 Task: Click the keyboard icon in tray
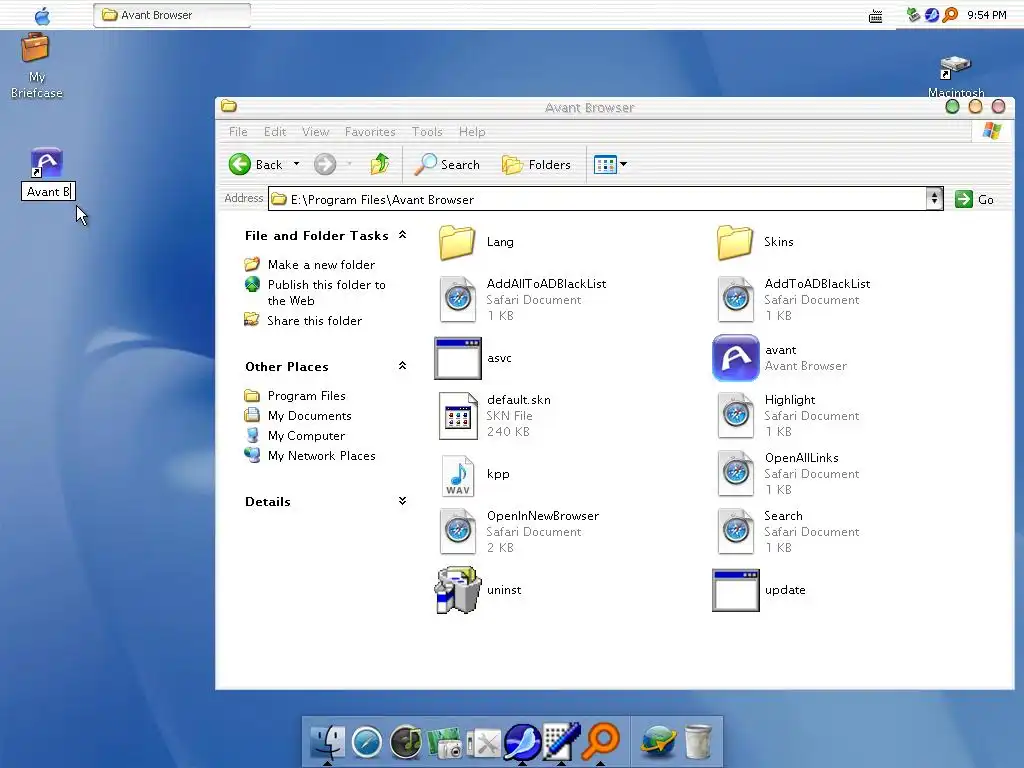pos(876,16)
